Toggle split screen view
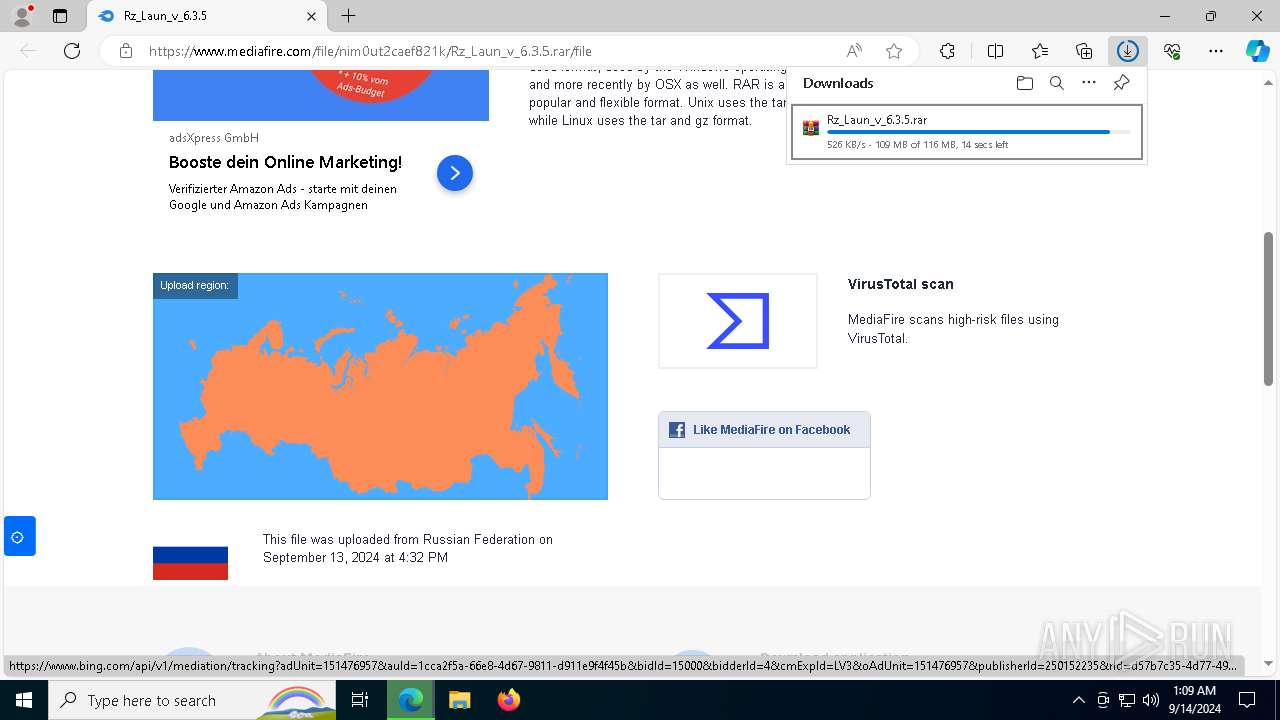Viewport: 1280px width, 720px height. (x=995, y=51)
